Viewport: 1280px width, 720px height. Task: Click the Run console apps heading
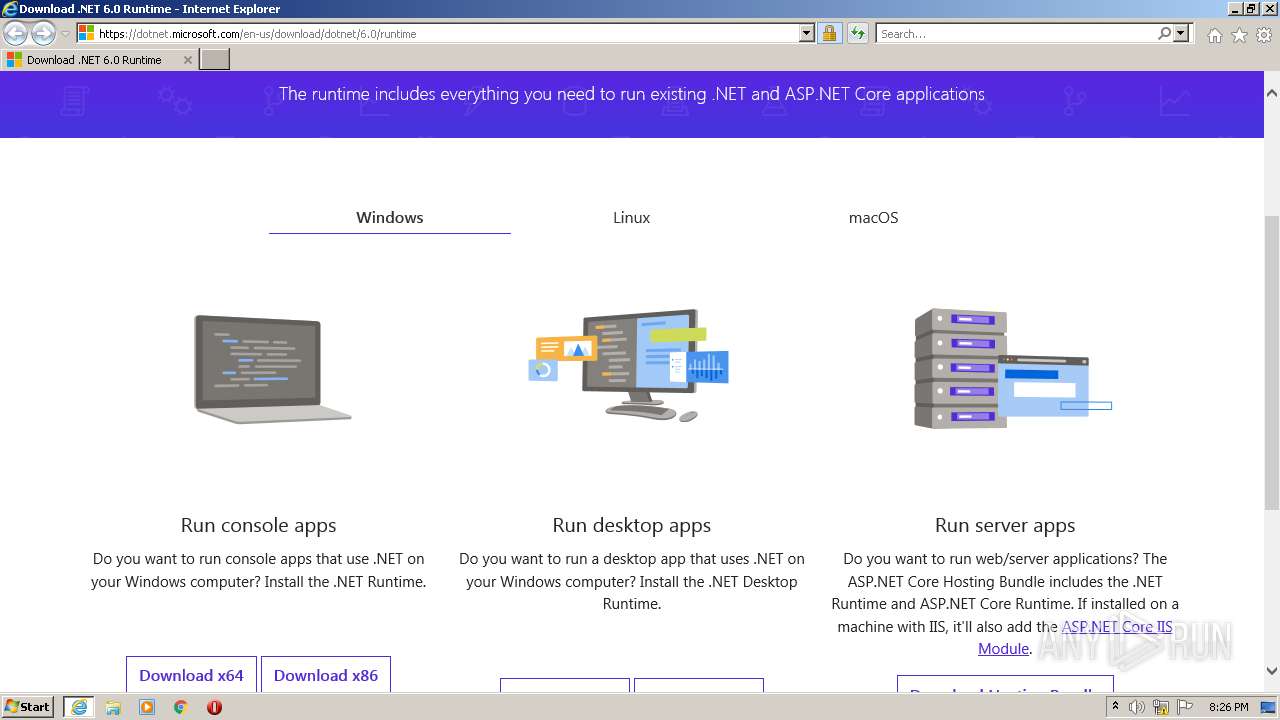point(258,525)
